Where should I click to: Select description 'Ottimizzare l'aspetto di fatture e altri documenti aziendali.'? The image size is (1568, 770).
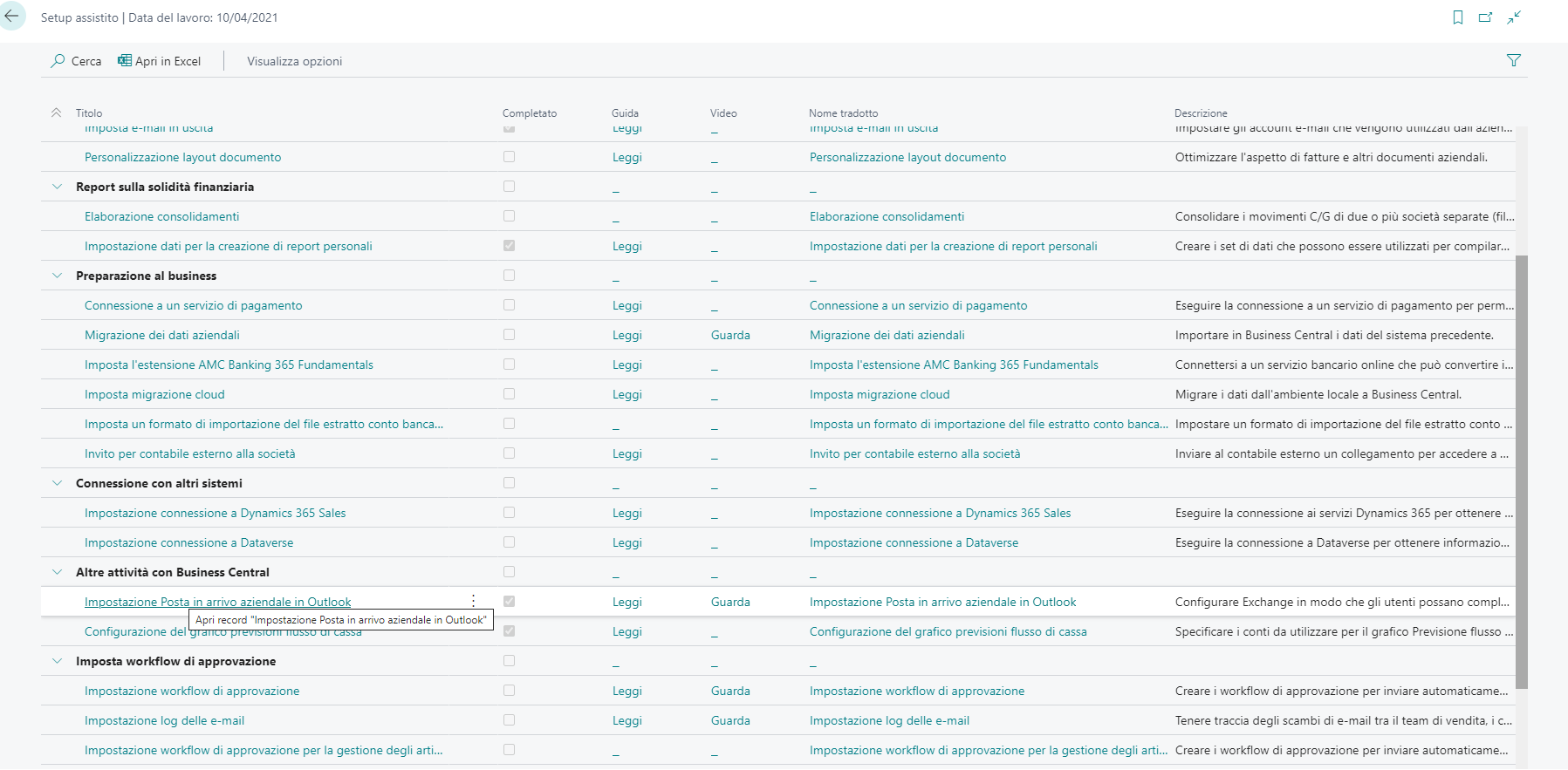pos(1332,157)
